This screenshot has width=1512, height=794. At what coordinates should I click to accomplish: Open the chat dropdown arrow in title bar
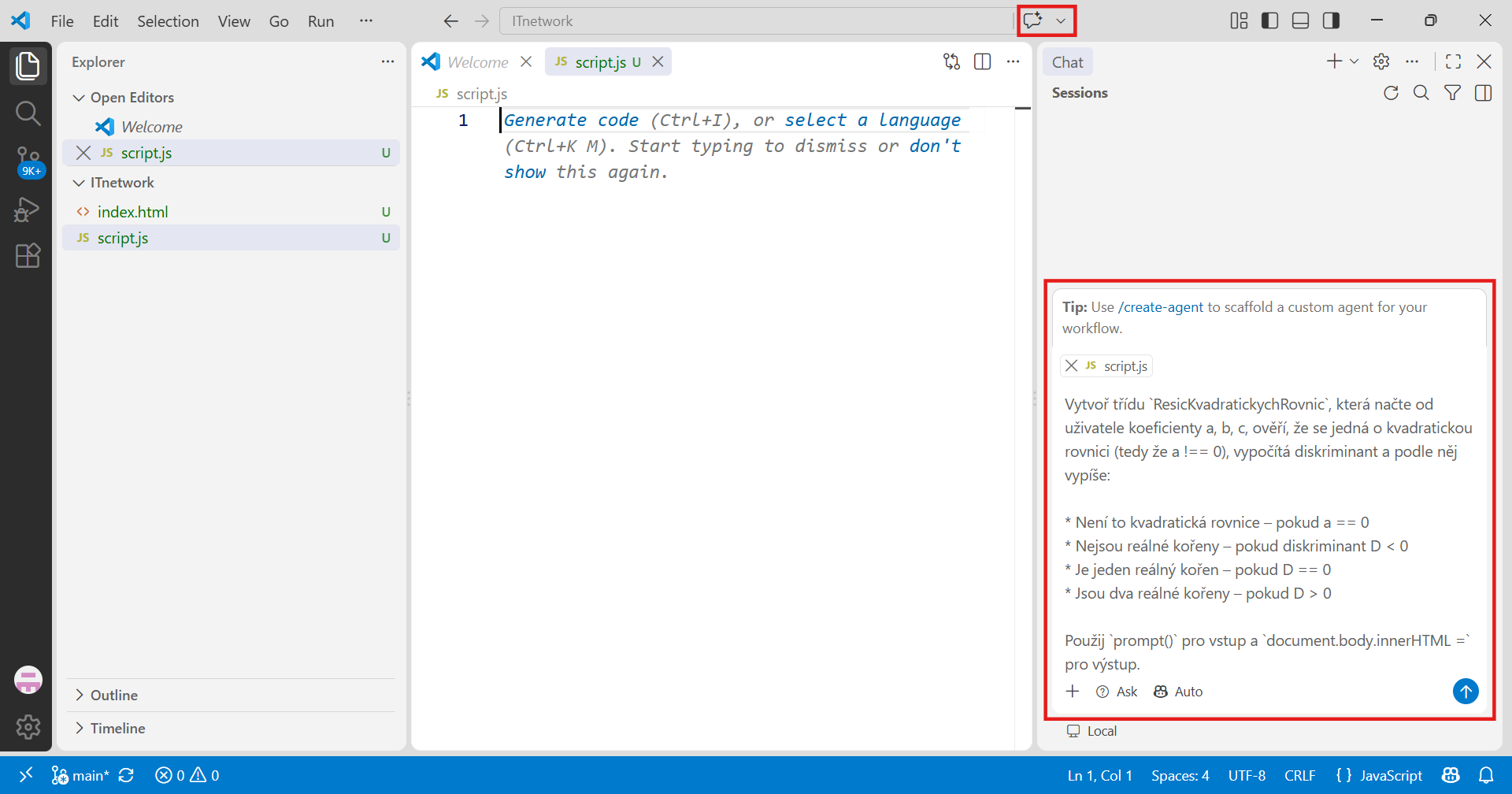point(1061,21)
